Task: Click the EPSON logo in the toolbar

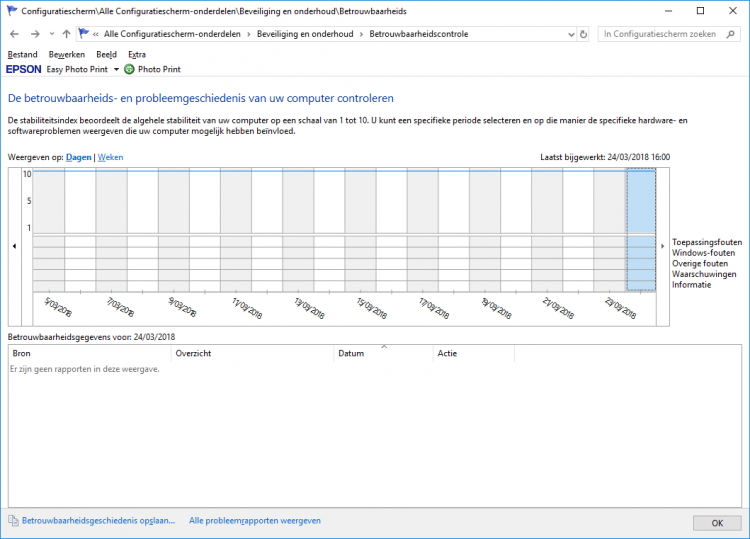Action: coord(23,70)
